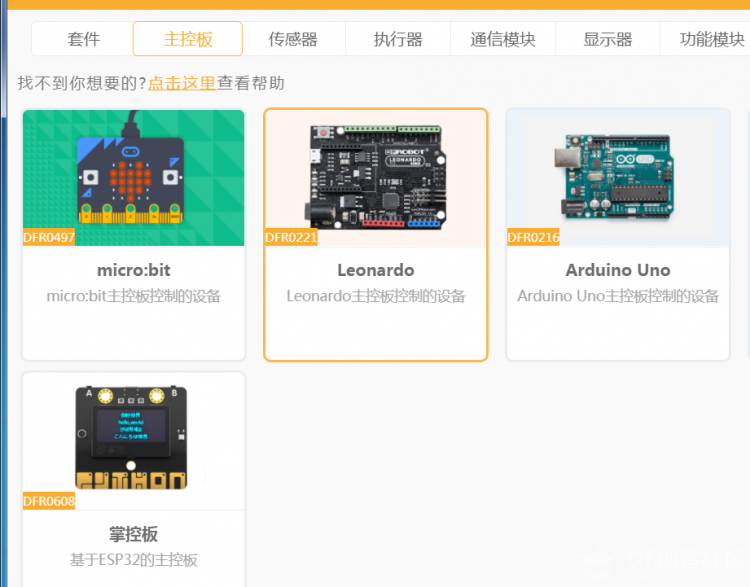Click the DFR0497 product code label

49,237
